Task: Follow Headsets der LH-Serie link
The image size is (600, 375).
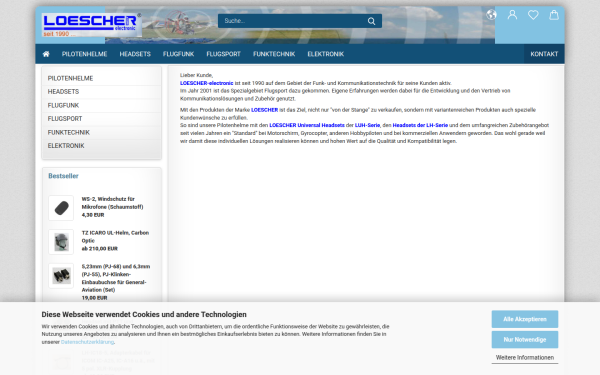Action: coord(420,125)
